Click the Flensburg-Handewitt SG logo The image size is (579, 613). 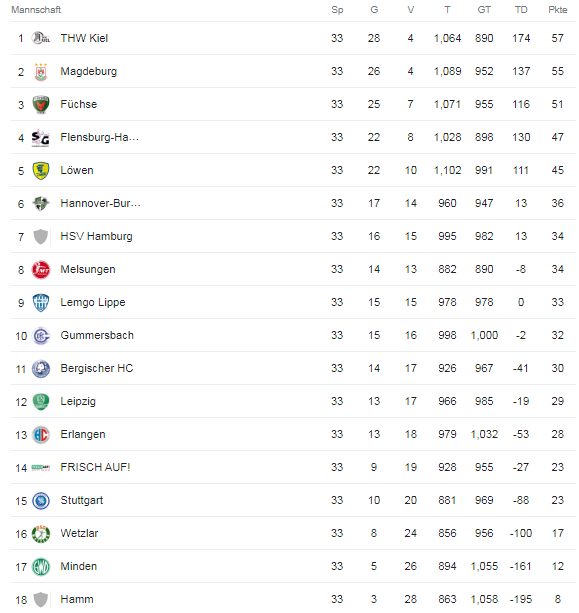coord(41,138)
